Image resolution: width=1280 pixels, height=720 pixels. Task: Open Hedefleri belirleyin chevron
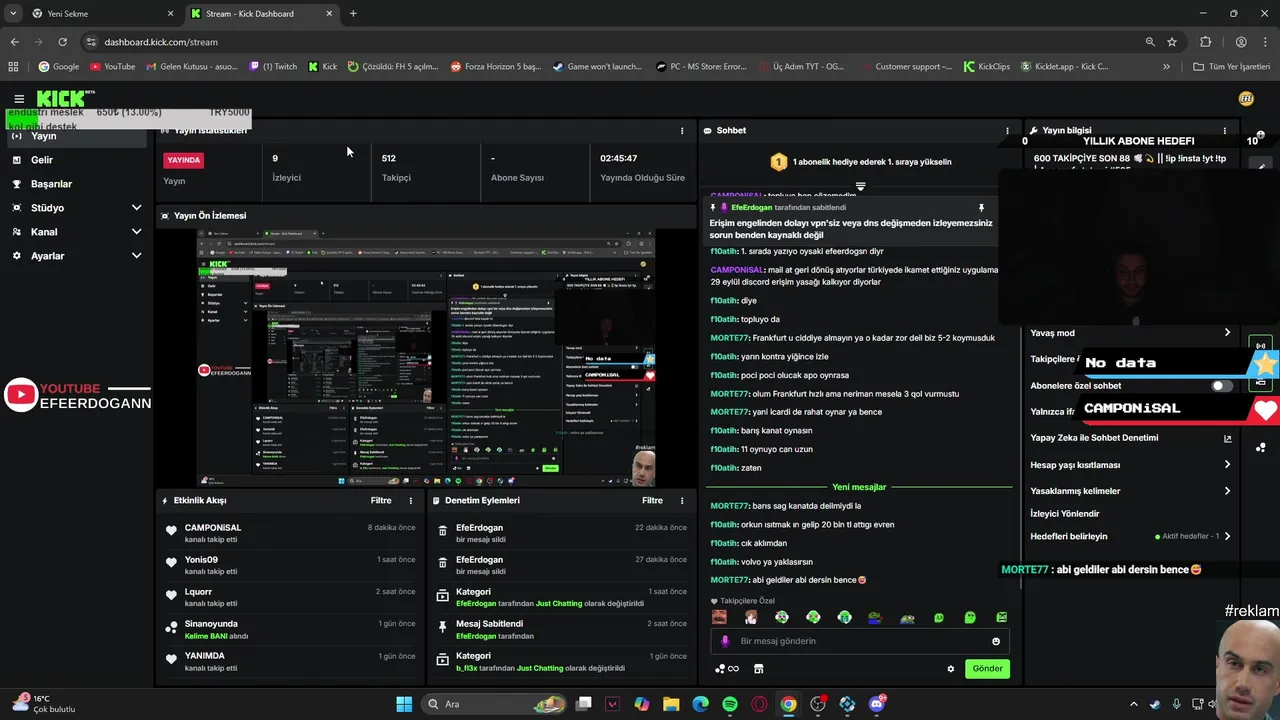[1227, 537]
